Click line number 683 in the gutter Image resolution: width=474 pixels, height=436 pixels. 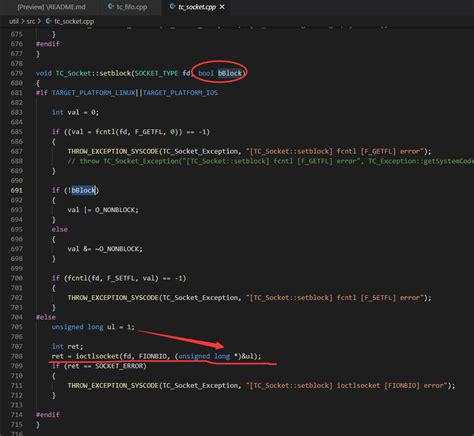17,112
